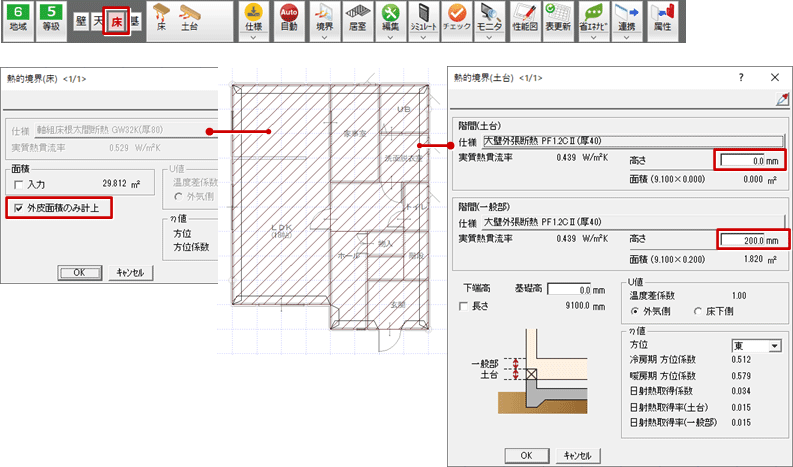Click the 等級 grade 5 icon
Image resolution: width=793 pixels, height=467 pixels.
click(54, 20)
